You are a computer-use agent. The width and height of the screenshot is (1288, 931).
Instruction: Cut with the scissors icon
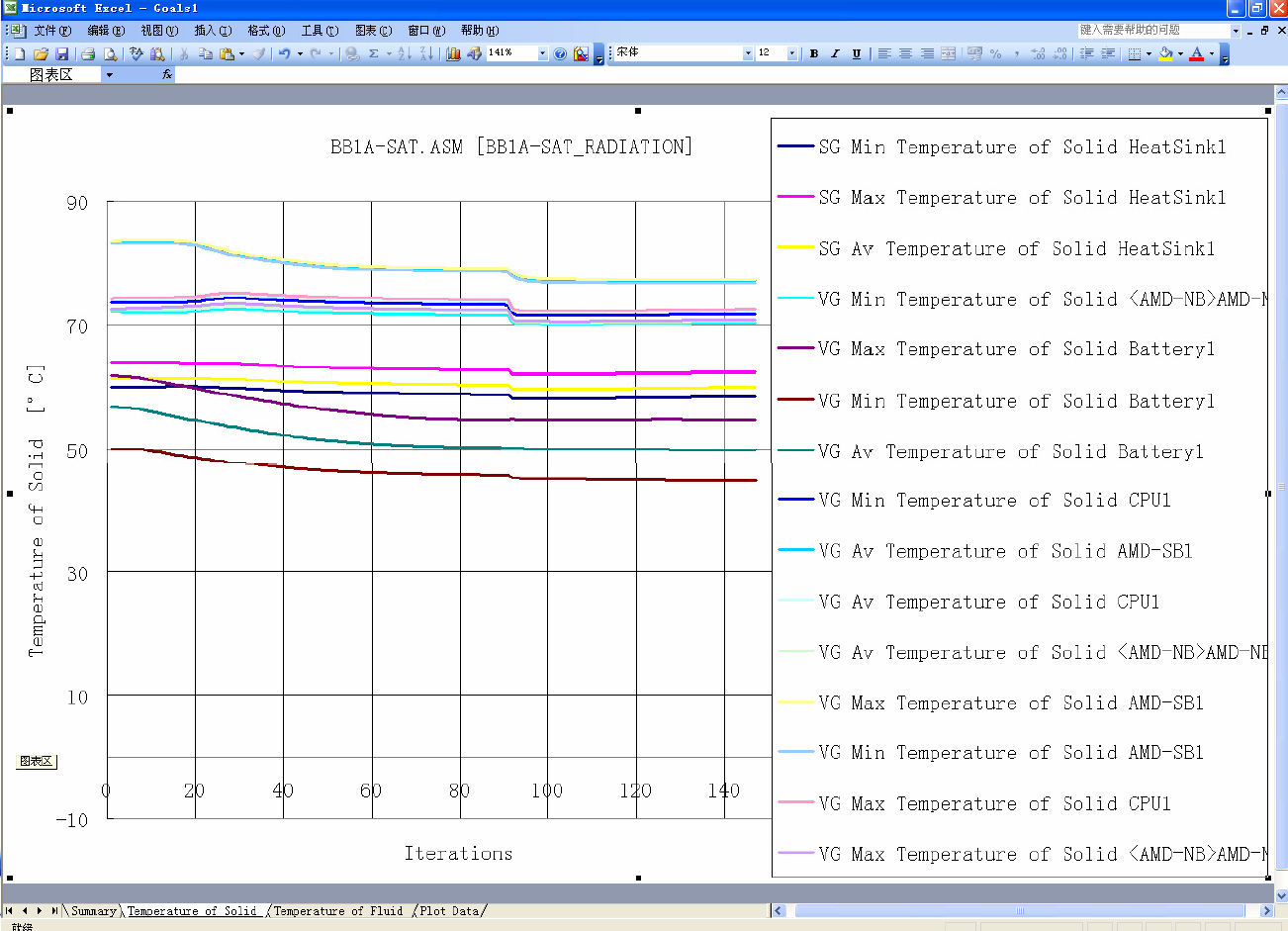(184, 53)
